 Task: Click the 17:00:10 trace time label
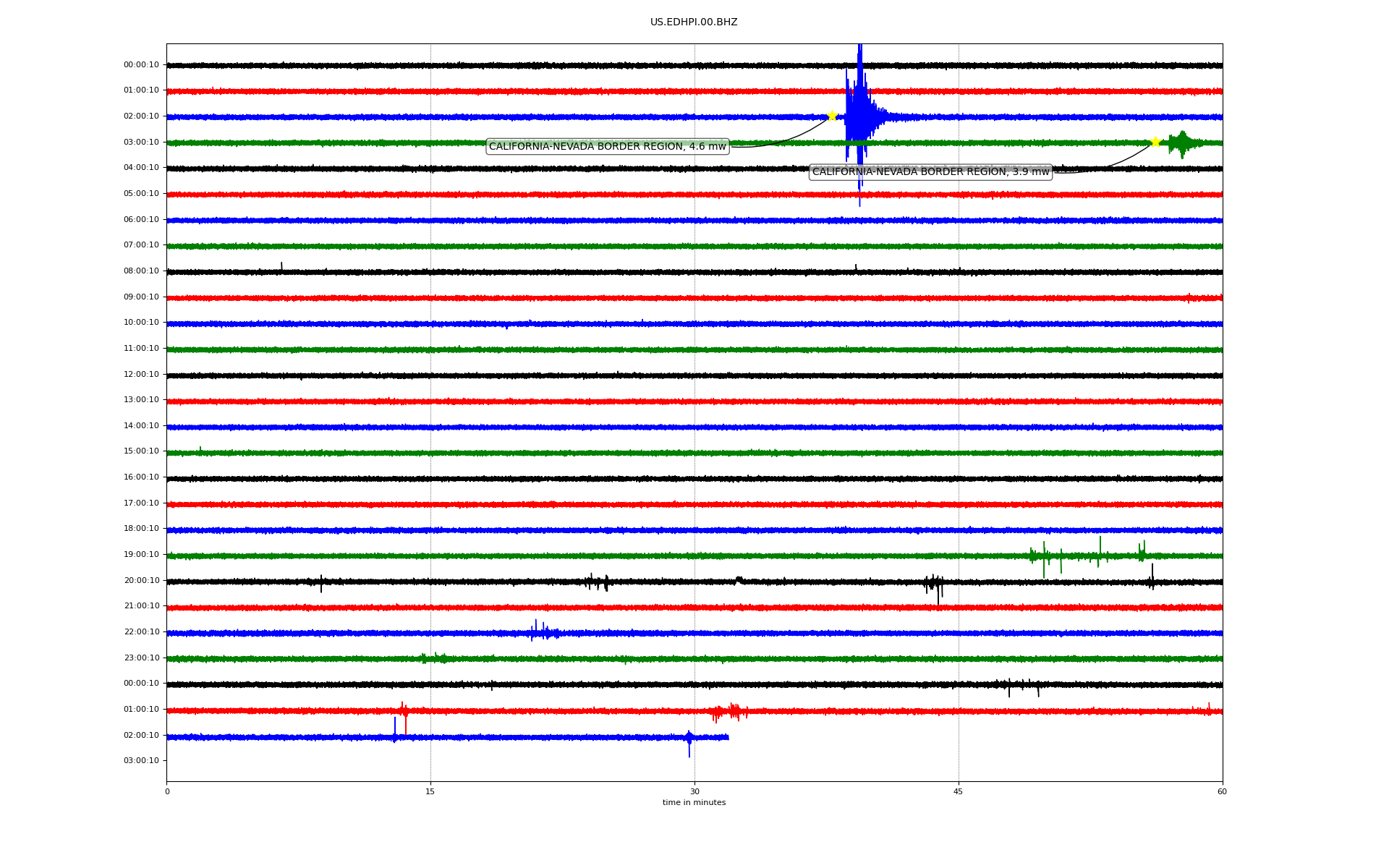click(x=141, y=503)
